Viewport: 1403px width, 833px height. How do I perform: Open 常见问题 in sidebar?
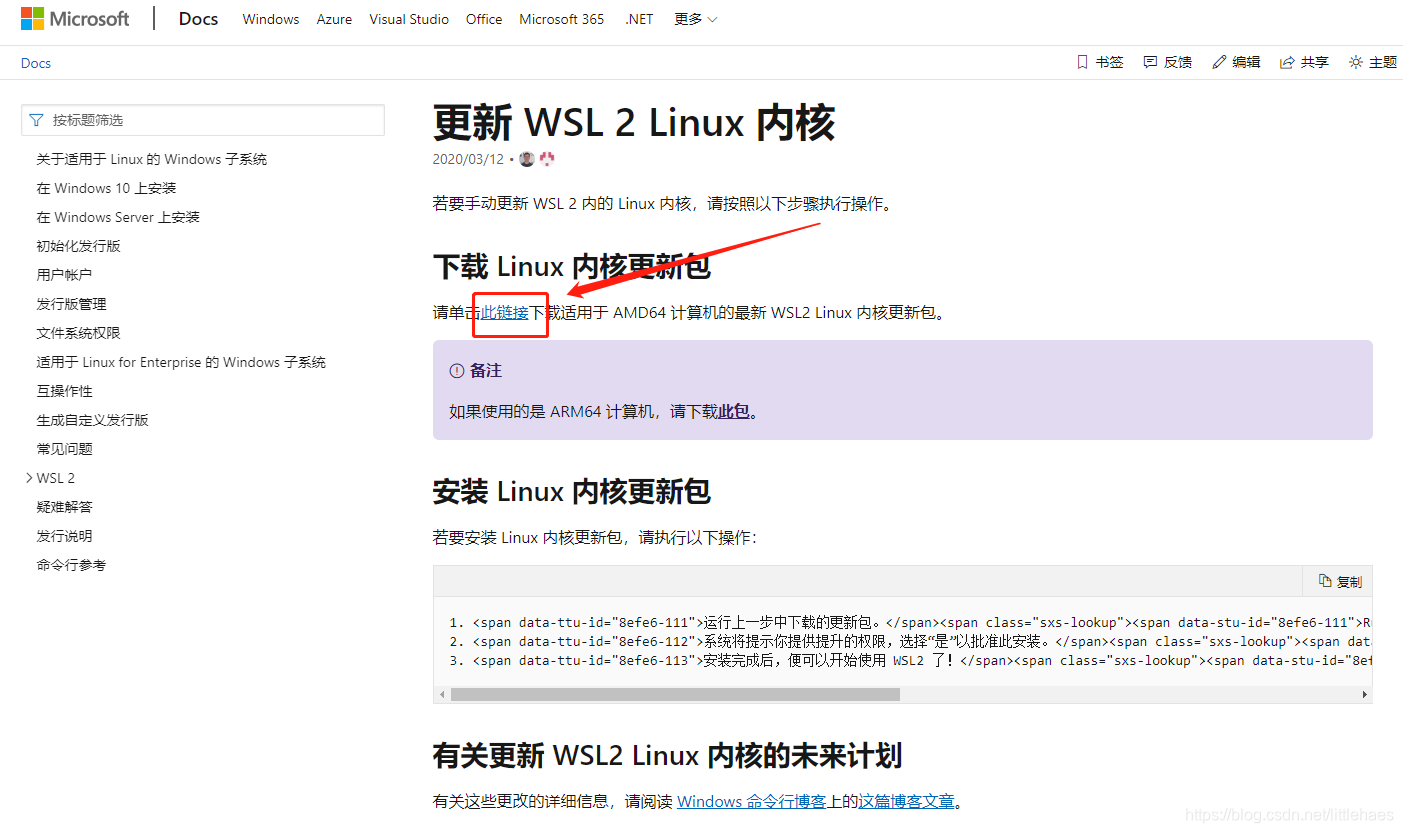65,449
